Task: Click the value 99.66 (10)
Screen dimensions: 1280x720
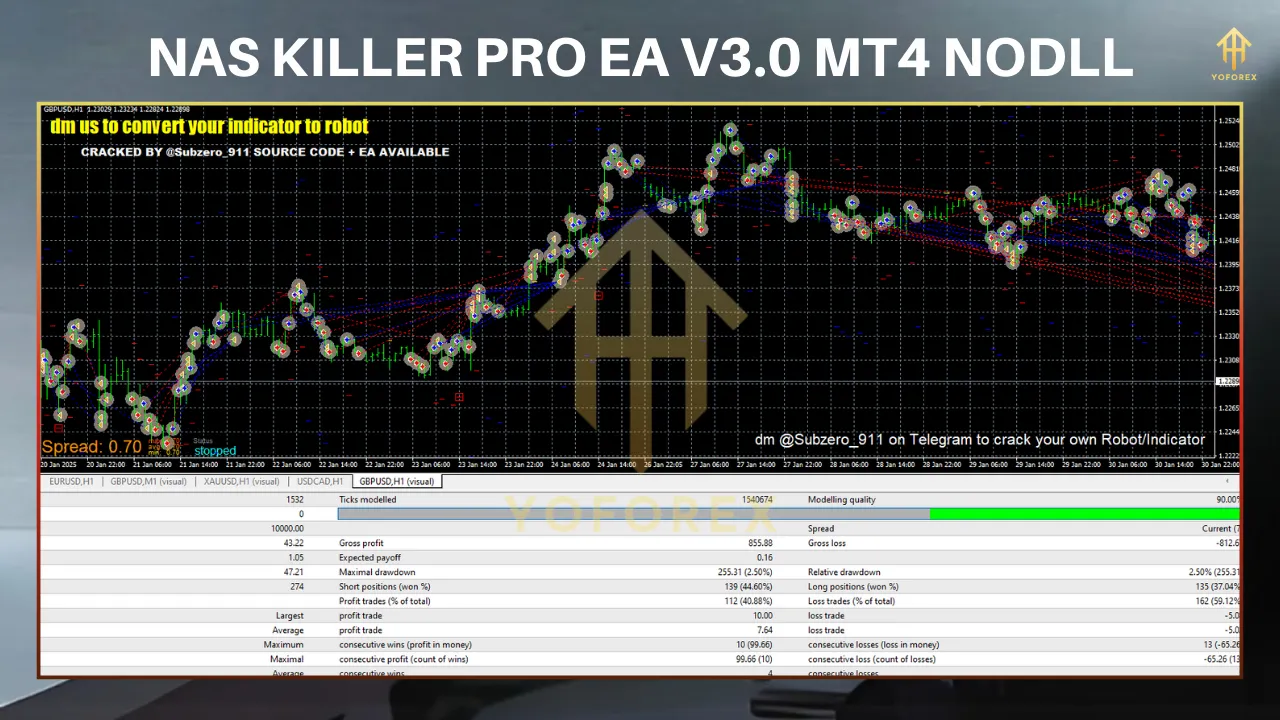Action: [754, 660]
